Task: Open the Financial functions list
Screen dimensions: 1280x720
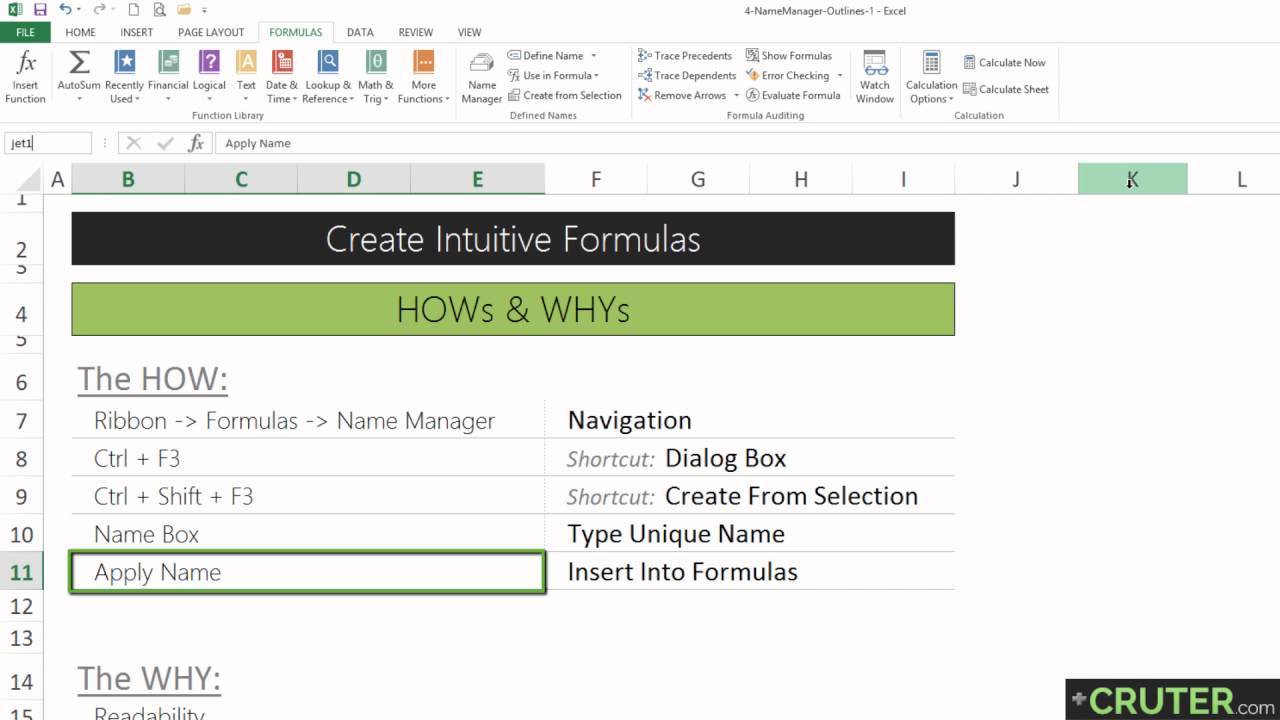Action: pyautogui.click(x=168, y=78)
